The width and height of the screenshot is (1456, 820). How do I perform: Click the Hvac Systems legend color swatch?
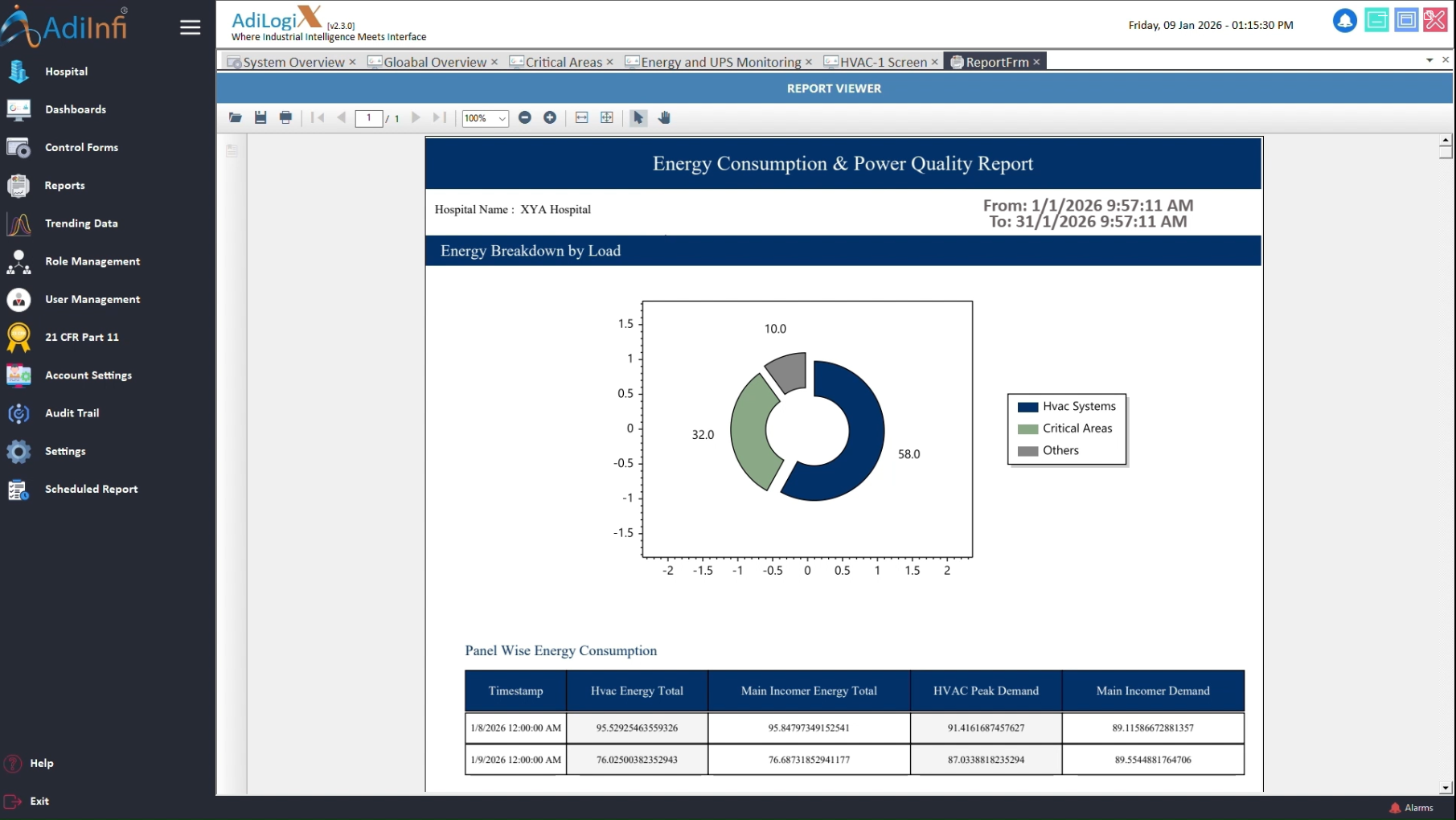coord(1027,407)
